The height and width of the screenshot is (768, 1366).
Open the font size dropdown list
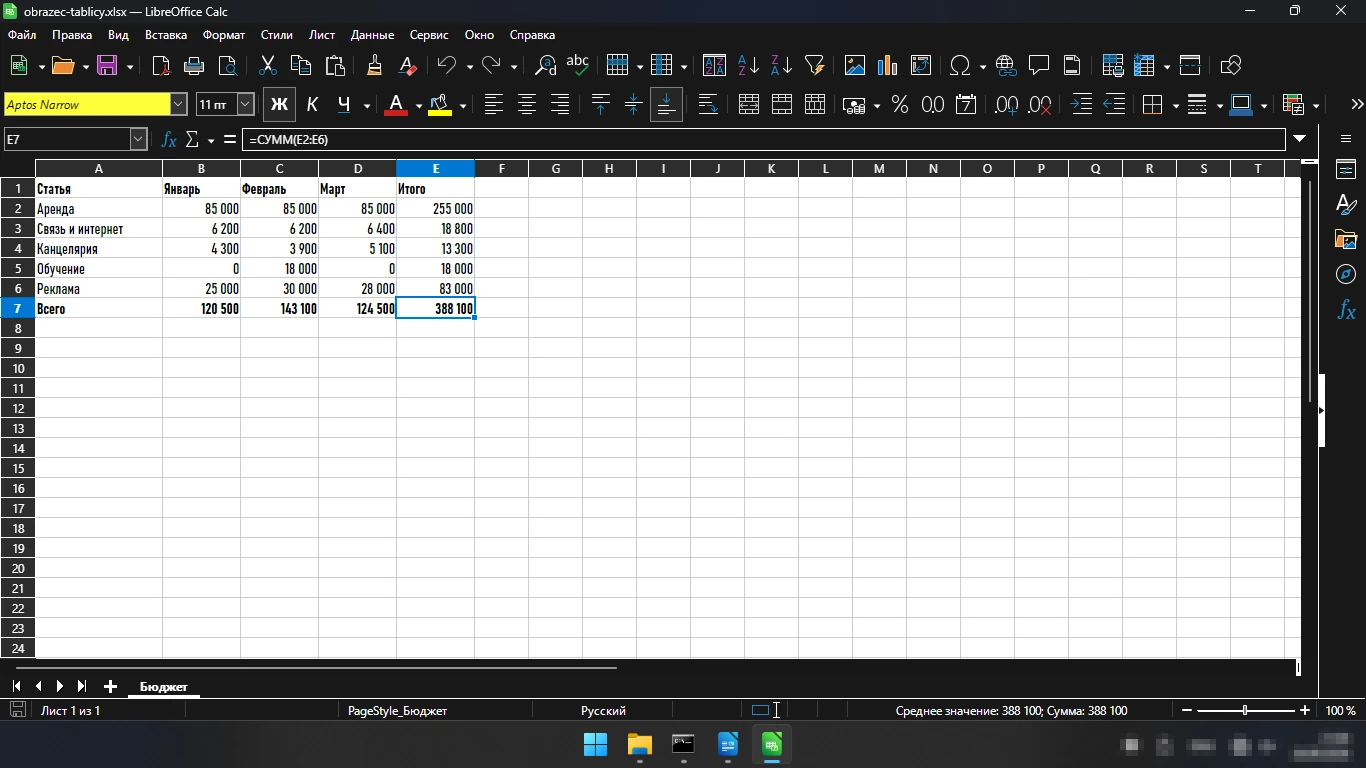(246, 104)
